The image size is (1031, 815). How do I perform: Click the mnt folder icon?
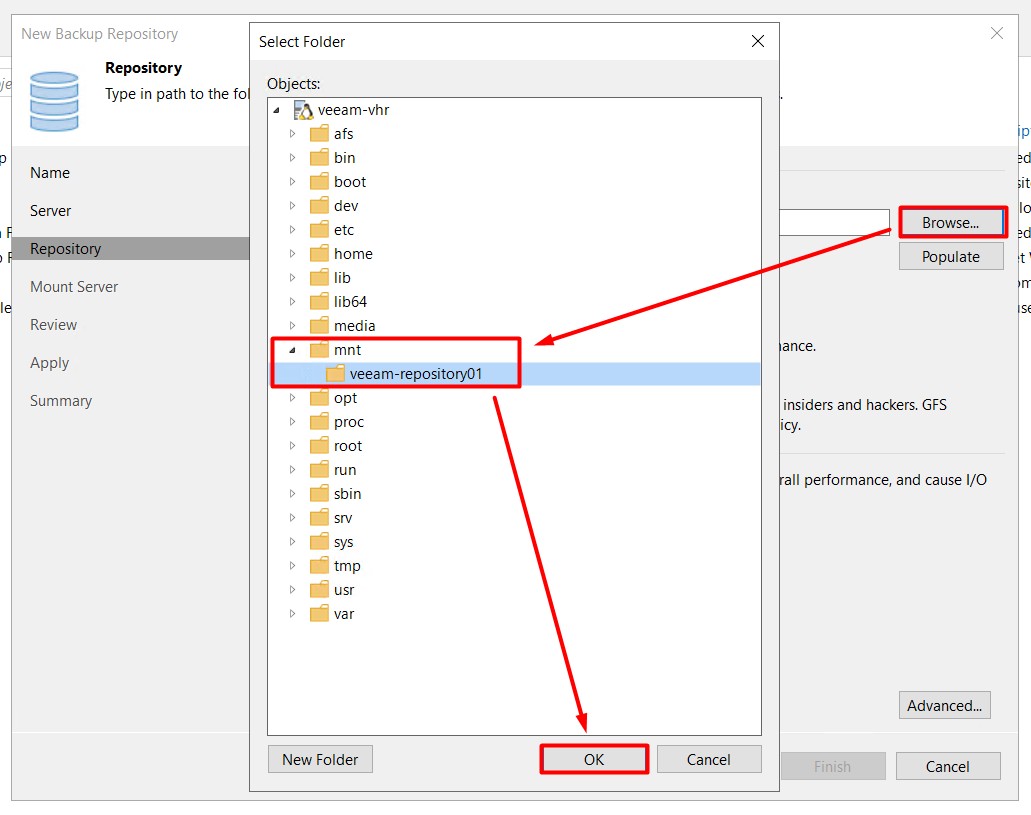click(x=320, y=350)
